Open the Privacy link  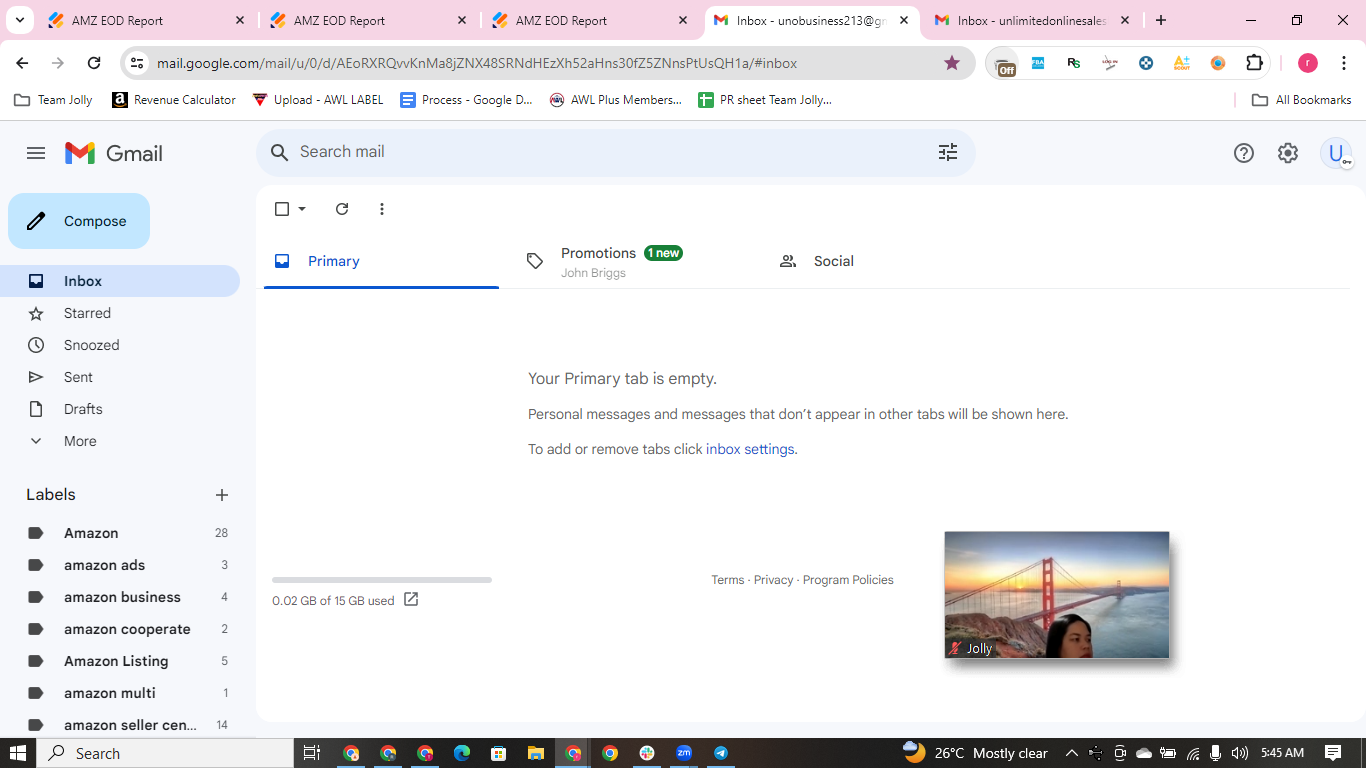pyautogui.click(x=773, y=580)
